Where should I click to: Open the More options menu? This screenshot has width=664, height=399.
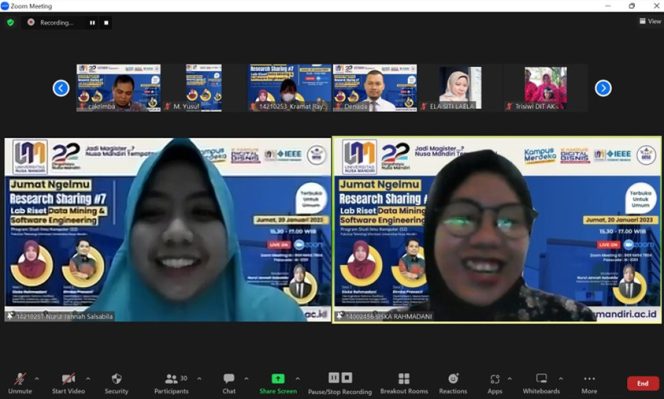589,383
